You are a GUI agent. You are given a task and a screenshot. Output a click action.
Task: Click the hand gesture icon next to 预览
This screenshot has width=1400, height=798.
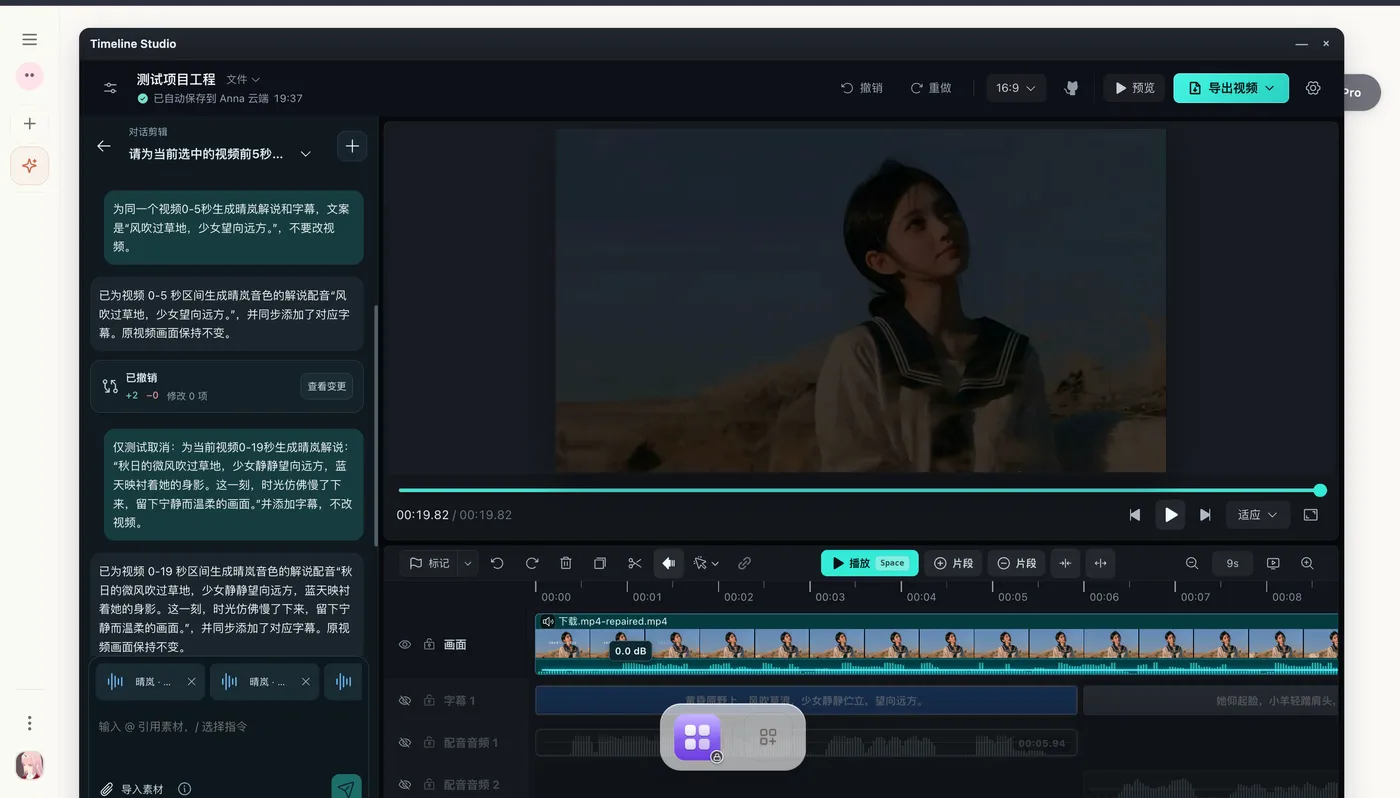(1071, 88)
